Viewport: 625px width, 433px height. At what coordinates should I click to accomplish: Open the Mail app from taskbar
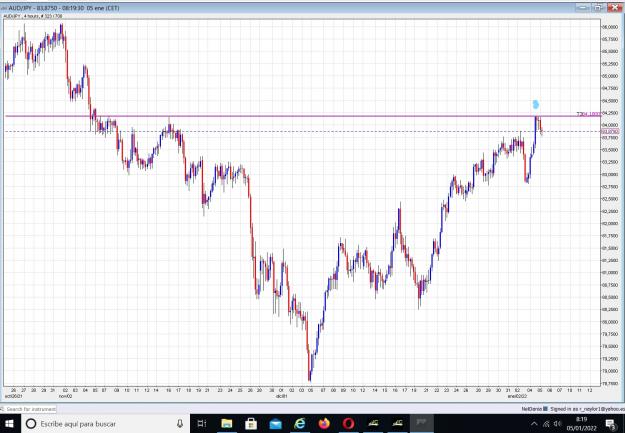coord(275,424)
